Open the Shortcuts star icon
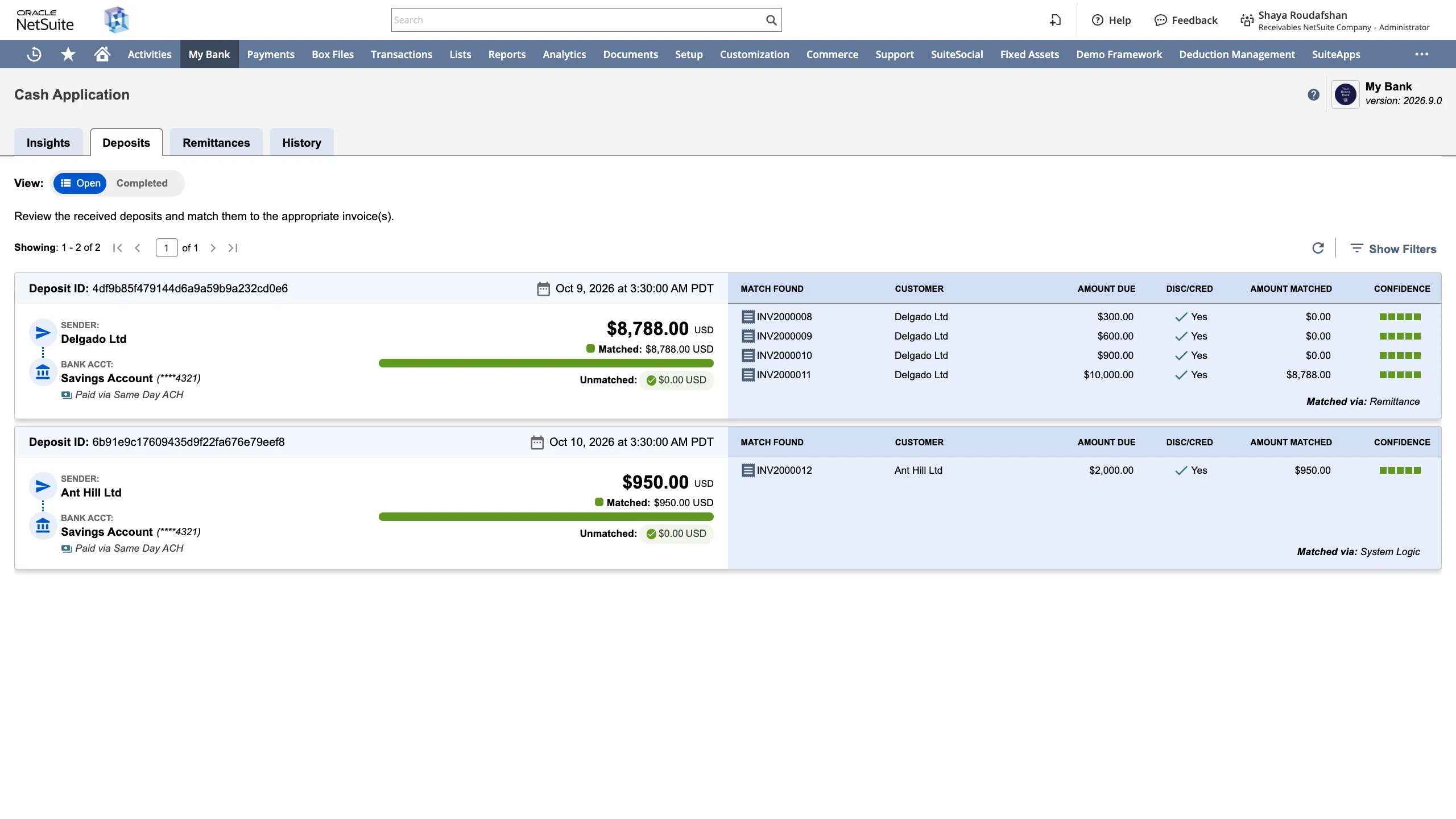The image size is (1456, 819). tap(68, 54)
